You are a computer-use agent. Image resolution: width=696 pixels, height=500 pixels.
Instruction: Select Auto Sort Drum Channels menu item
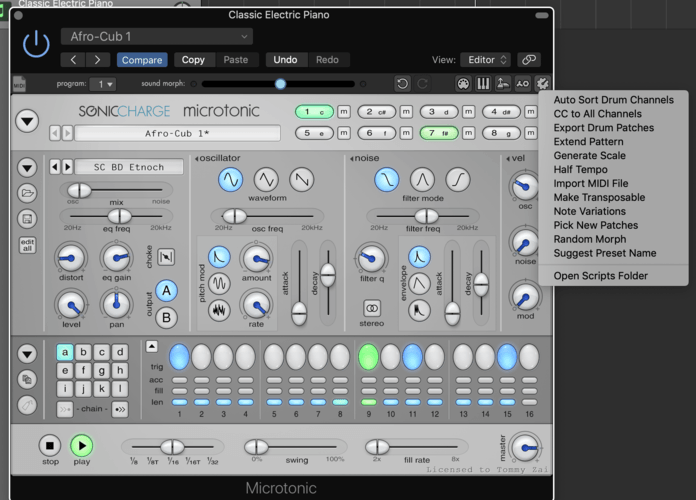[613, 100]
